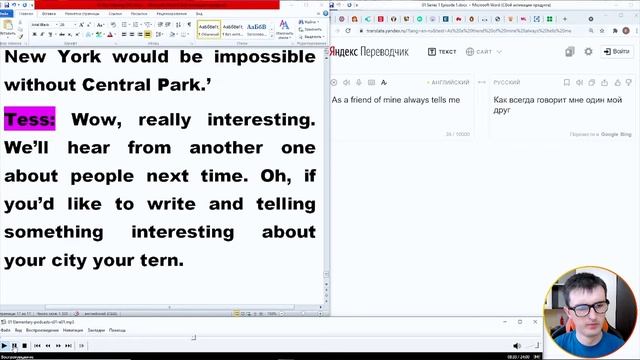Increase paragraph indent in Word

[168, 25]
